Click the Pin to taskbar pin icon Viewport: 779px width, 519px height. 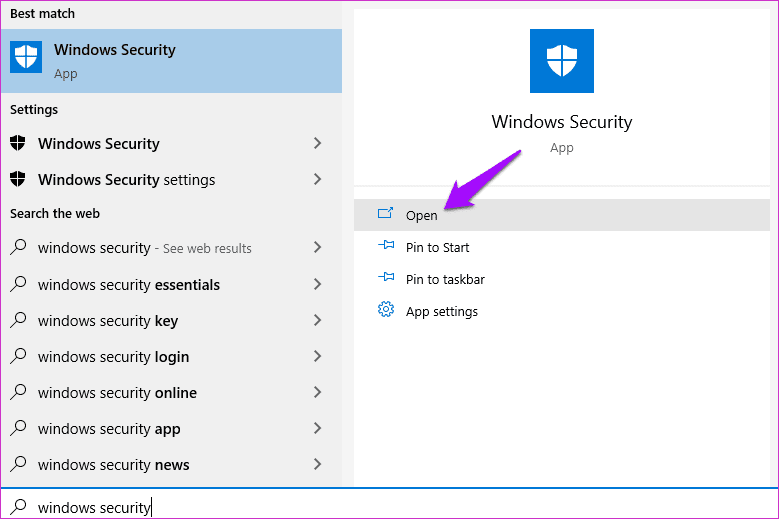tap(386, 279)
